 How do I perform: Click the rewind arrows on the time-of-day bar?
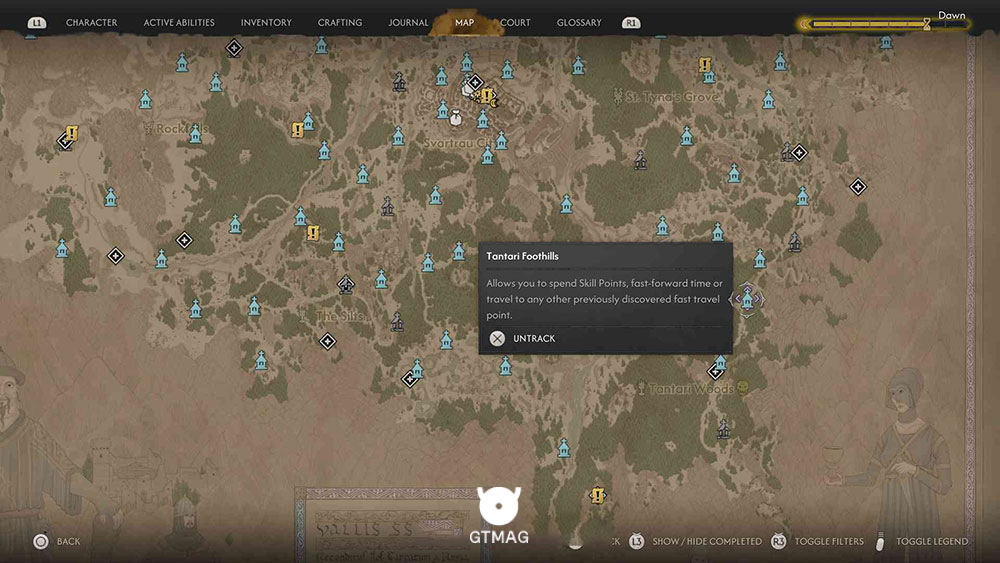[x=805, y=24]
